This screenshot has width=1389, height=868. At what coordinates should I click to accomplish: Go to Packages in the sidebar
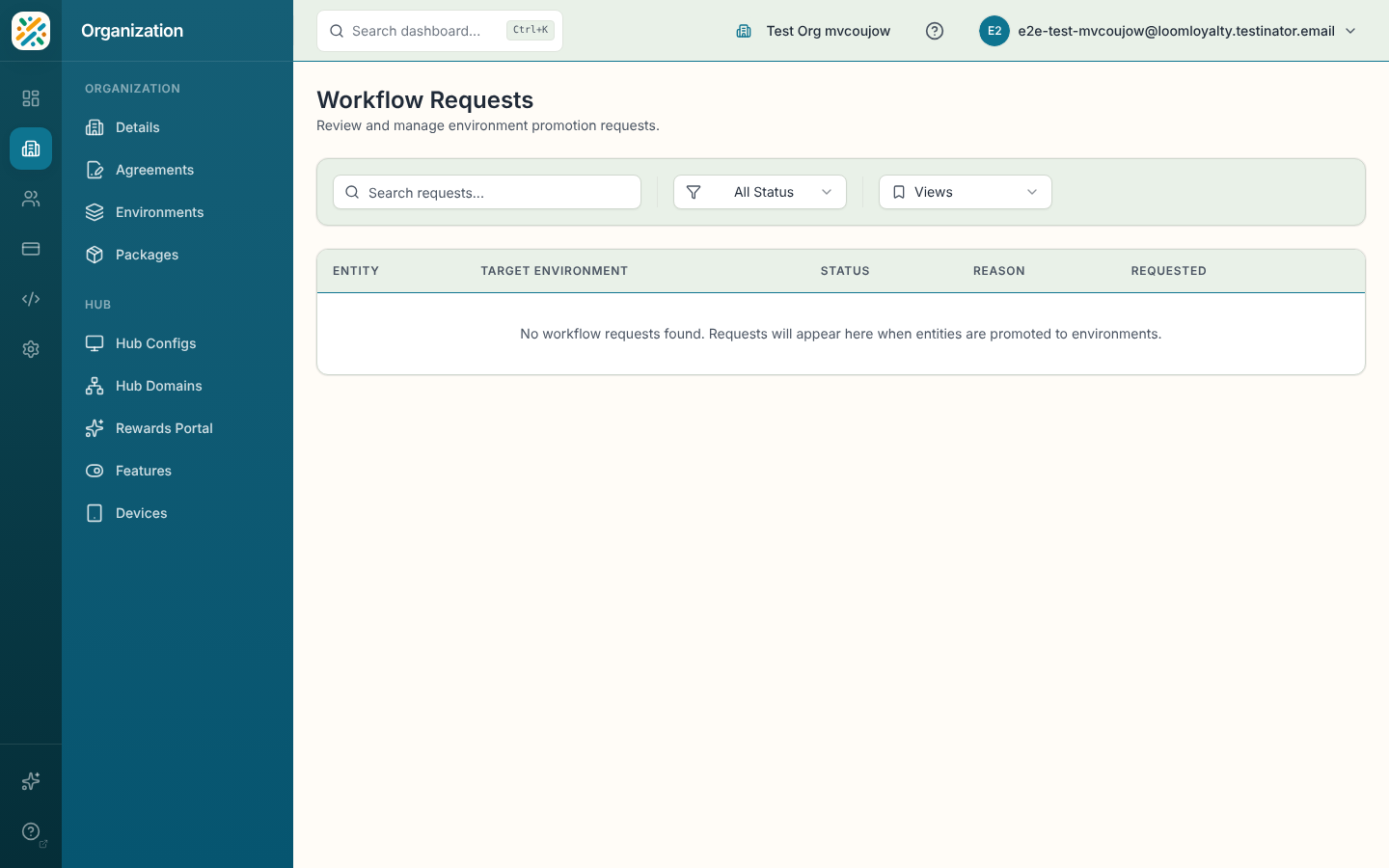(x=177, y=255)
